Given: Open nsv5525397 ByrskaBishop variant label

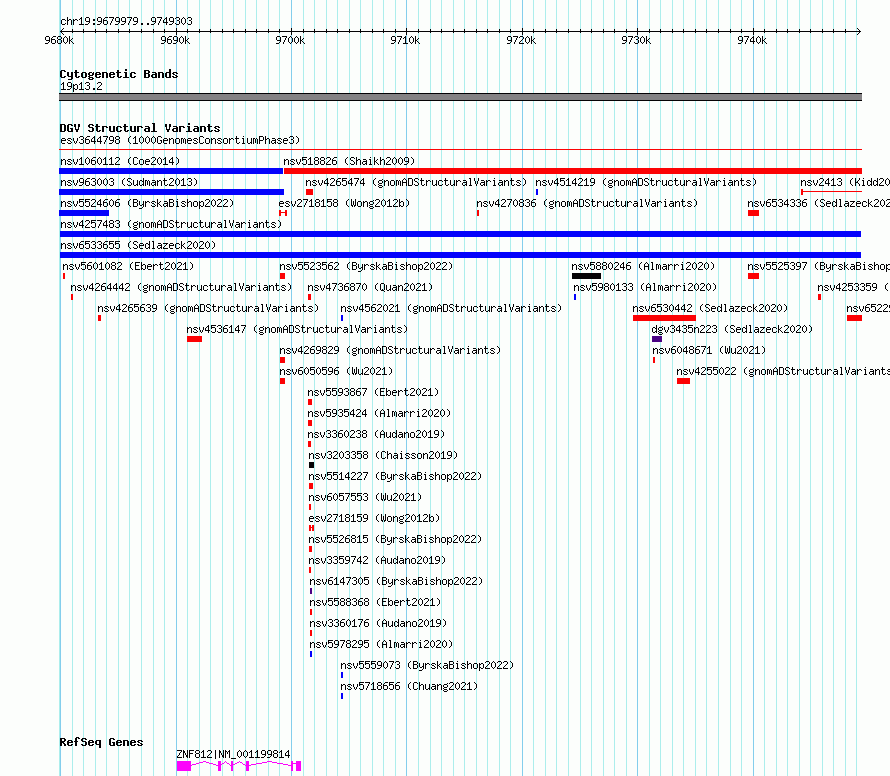Looking at the screenshot, I should (x=818, y=266).
